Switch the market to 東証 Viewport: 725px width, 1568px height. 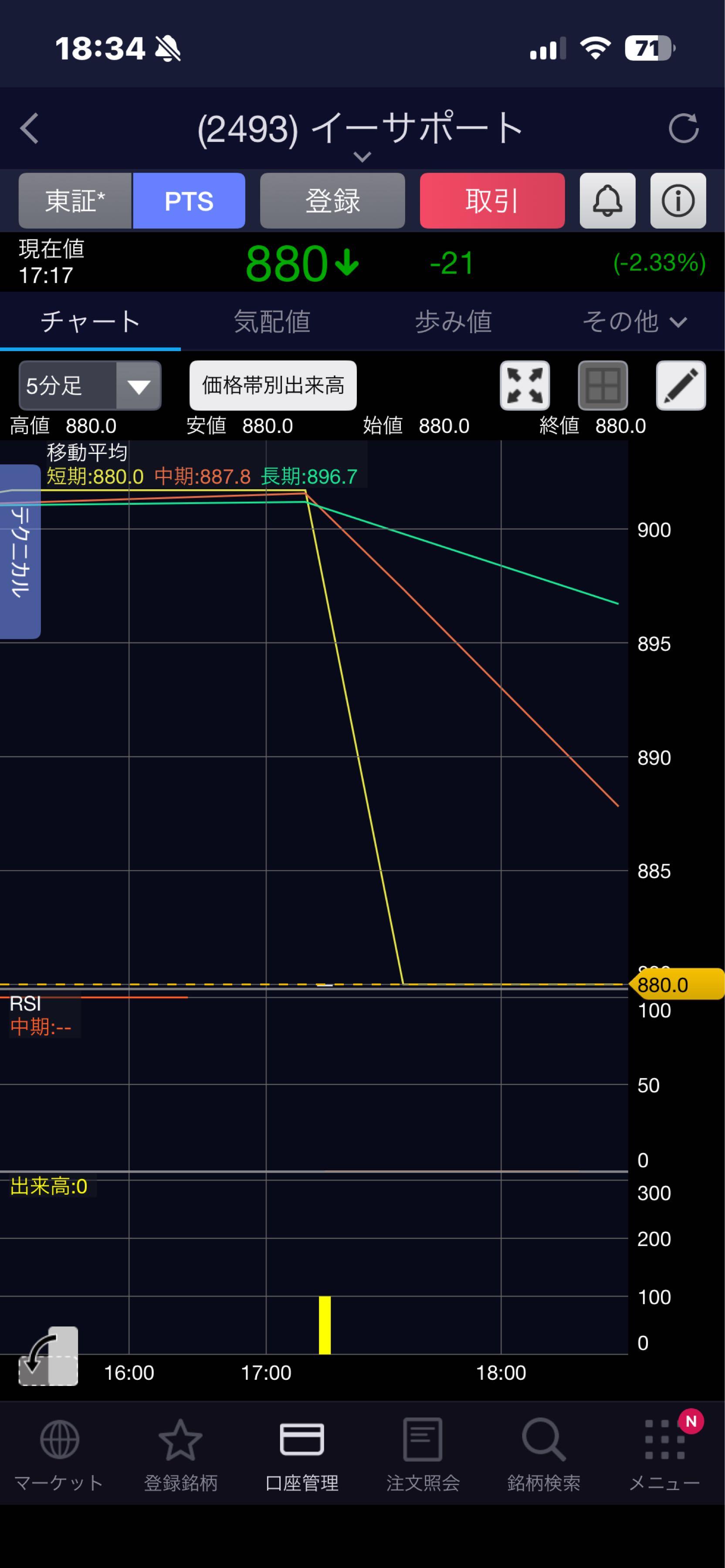75,201
